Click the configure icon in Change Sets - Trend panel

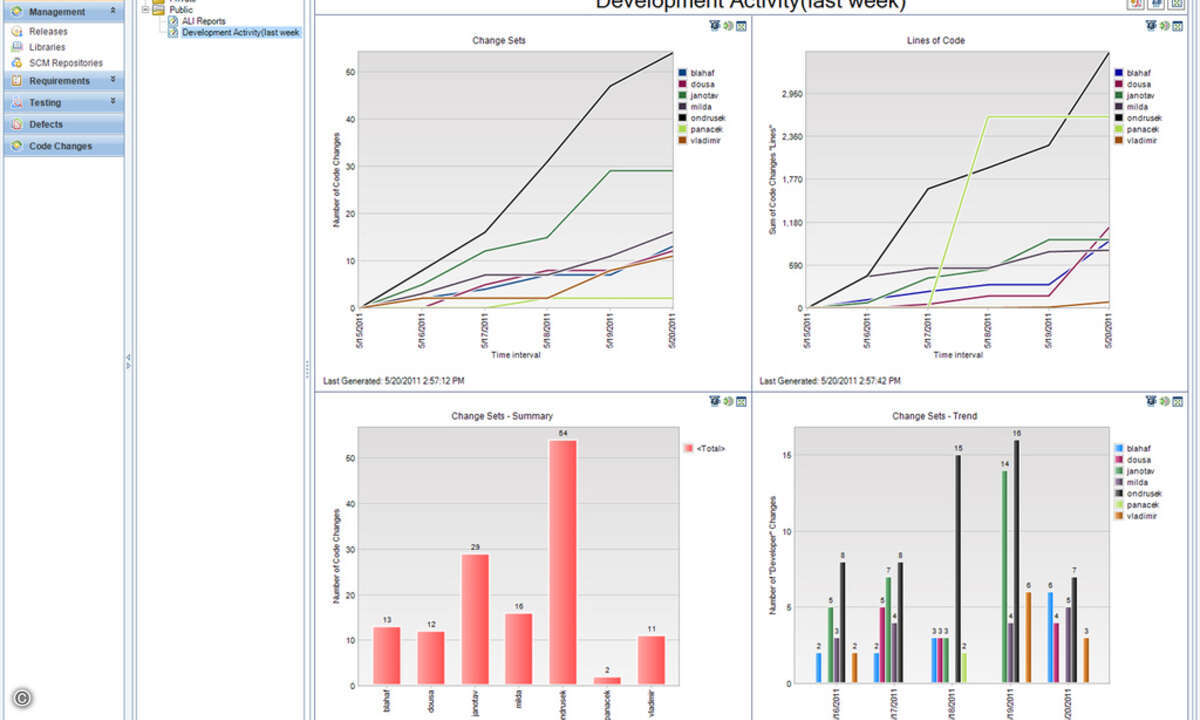pos(1152,401)
